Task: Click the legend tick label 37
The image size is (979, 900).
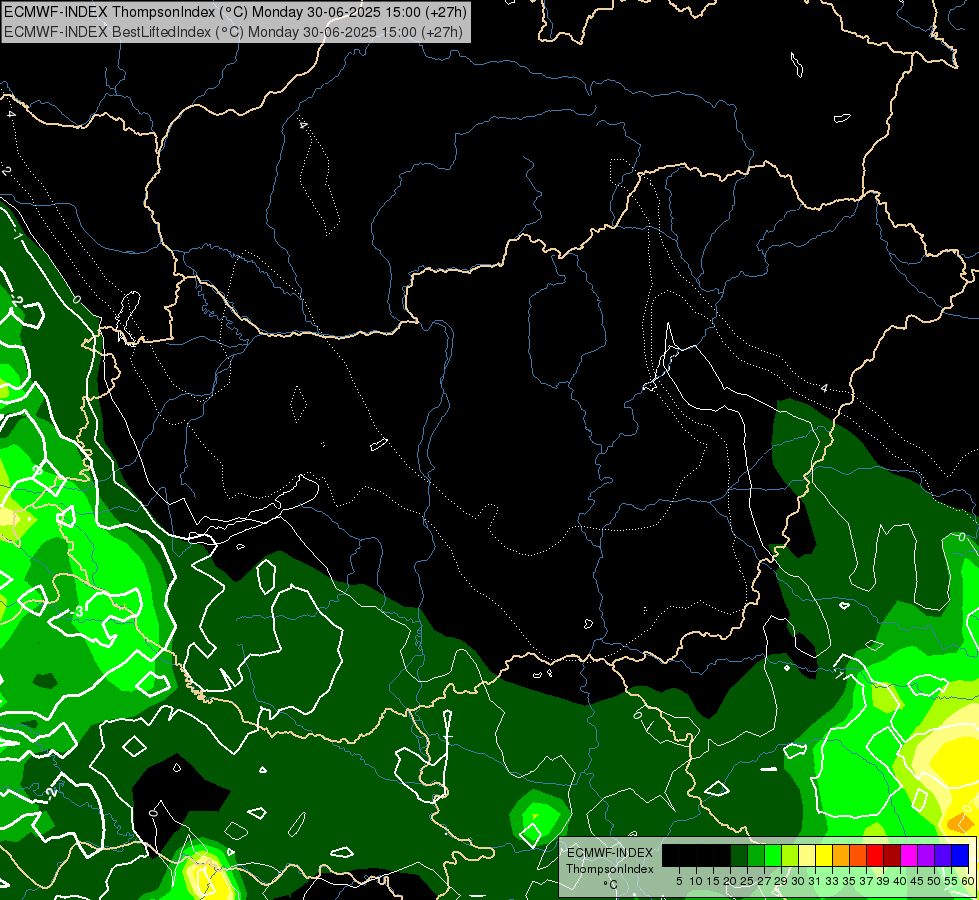Action: [866, 881]
